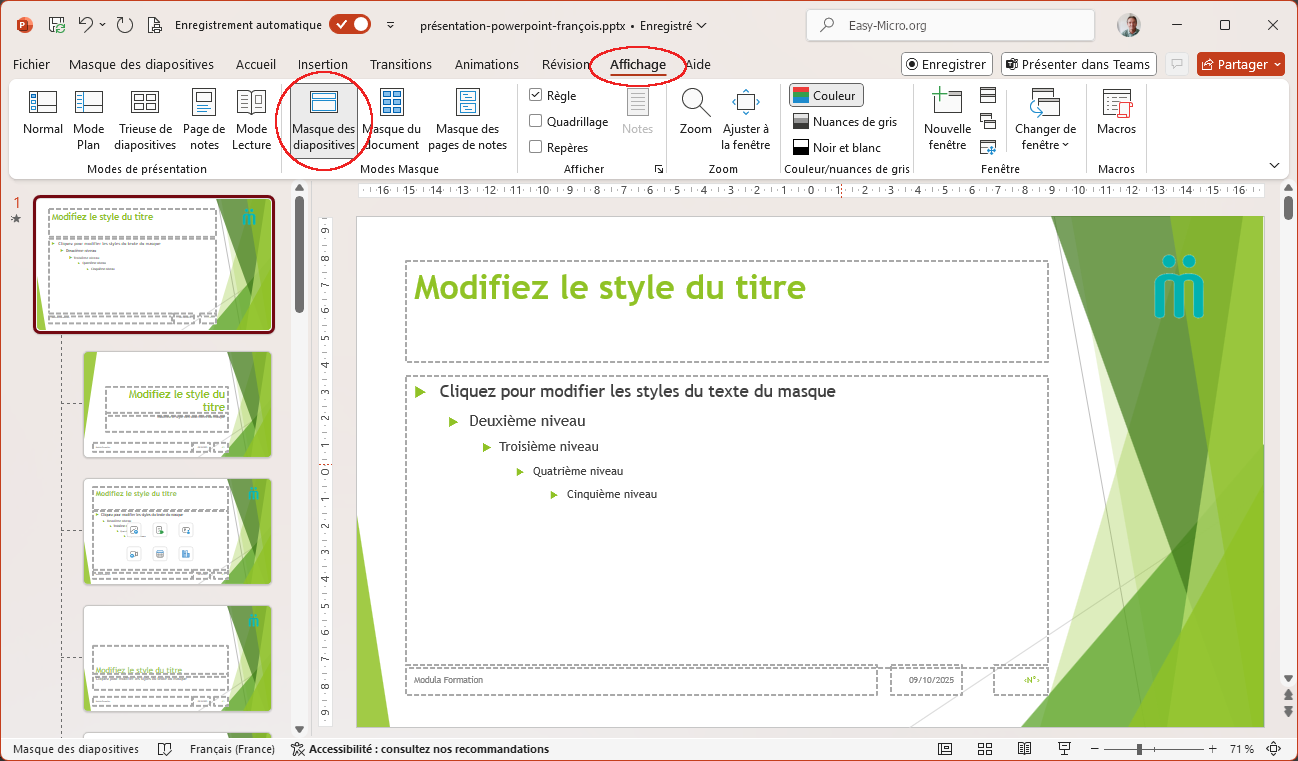Image resolution: width=1298 pixels, height=761 pixels.
Task: Open the Macros tool
Action: tap(1116, 112)
